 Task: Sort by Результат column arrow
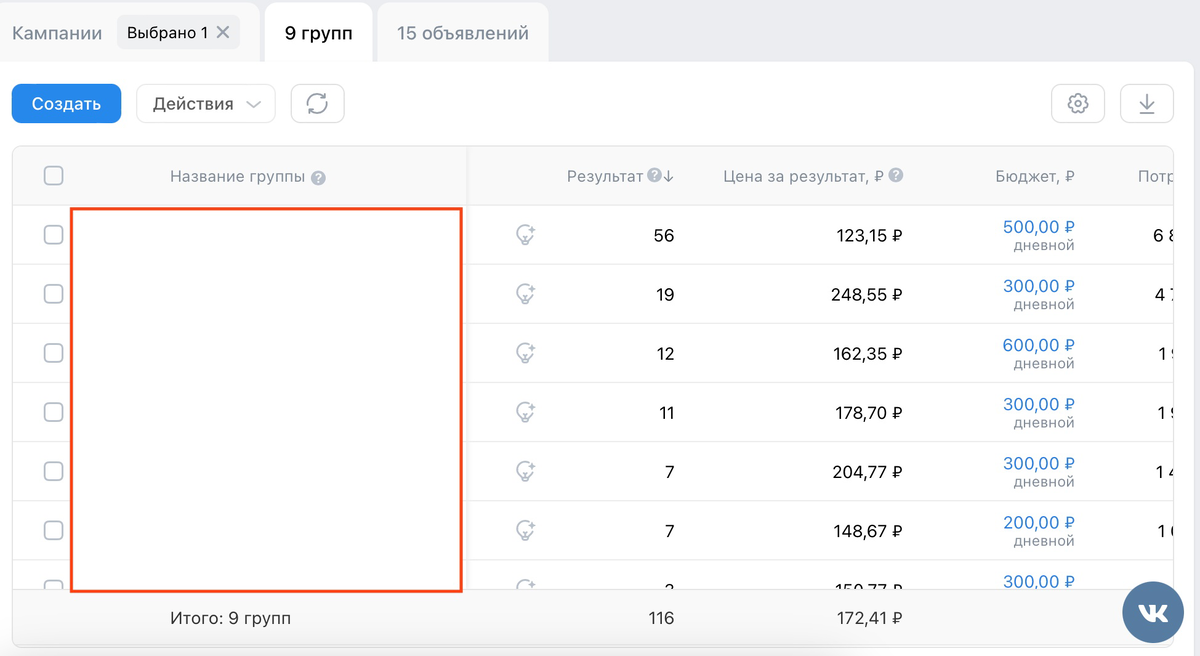click(x=669, y=176)
